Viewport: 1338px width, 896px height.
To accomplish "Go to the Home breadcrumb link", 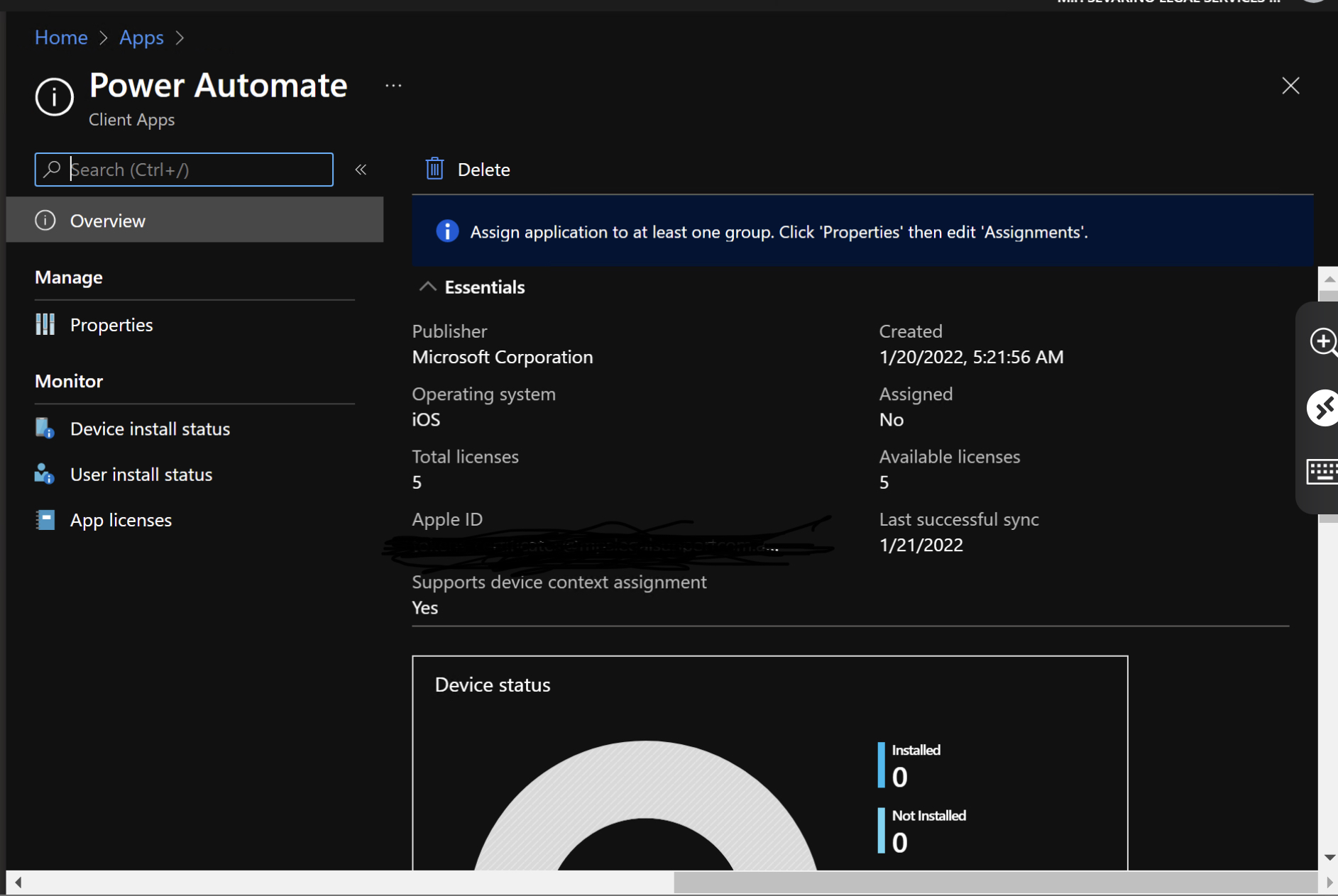I will click(x=61, y=37).
